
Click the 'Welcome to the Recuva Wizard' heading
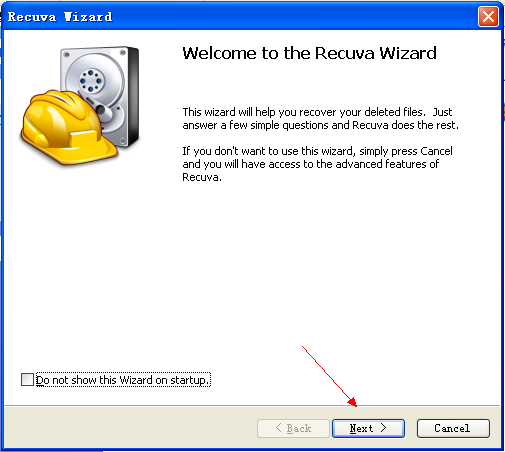tap(310, 53)
